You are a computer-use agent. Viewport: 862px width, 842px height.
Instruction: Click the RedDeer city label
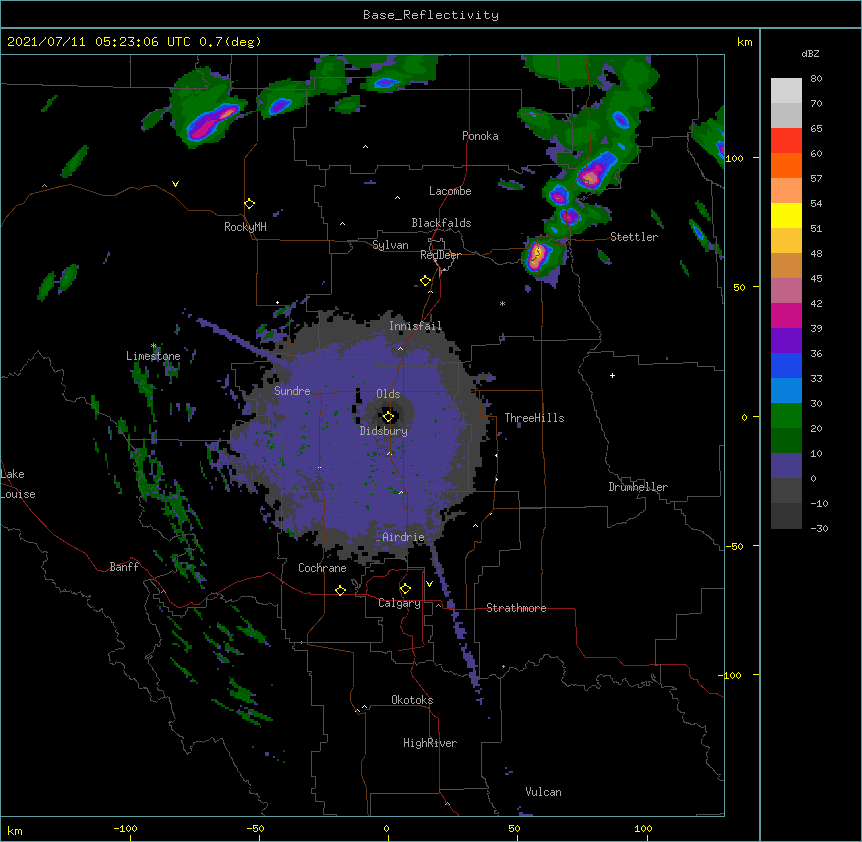[x=440, y=255]
